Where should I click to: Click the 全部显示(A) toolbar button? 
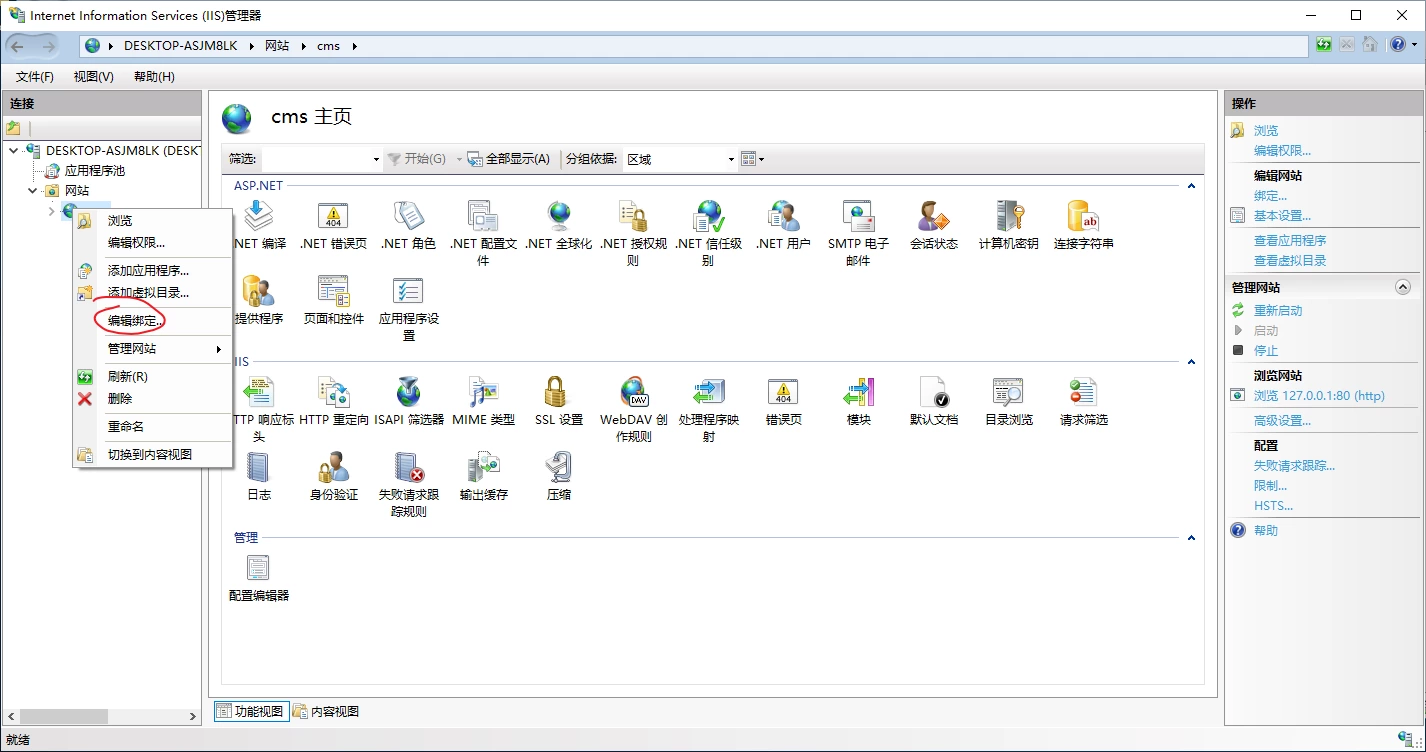tap(508, 159)
